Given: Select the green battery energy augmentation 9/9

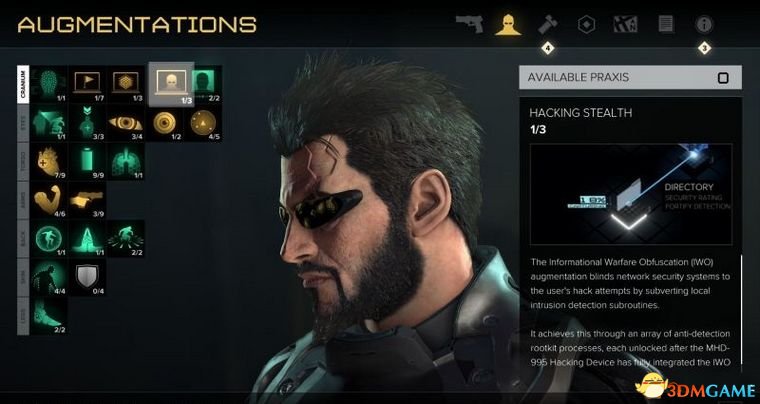Looking at the screenshot, I should pos(87,162).
